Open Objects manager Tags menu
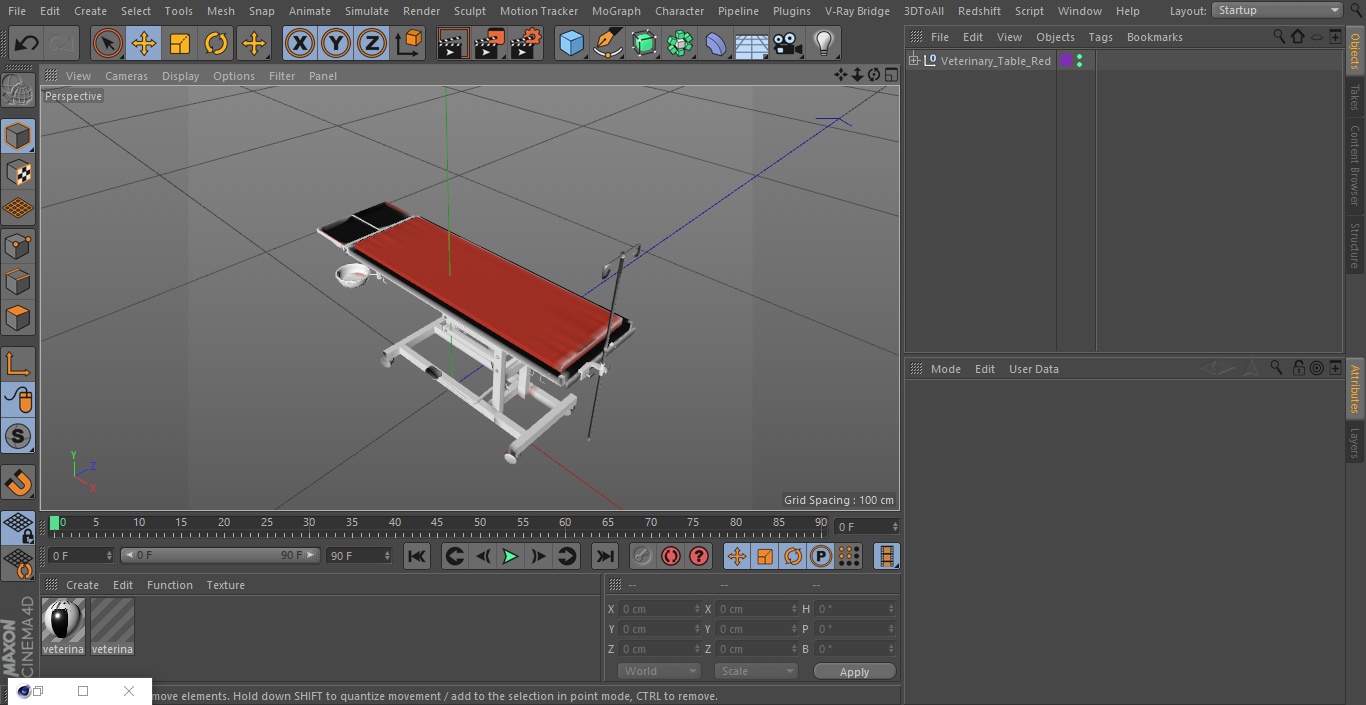The image size is (1366, 705). pos(1100,37)
